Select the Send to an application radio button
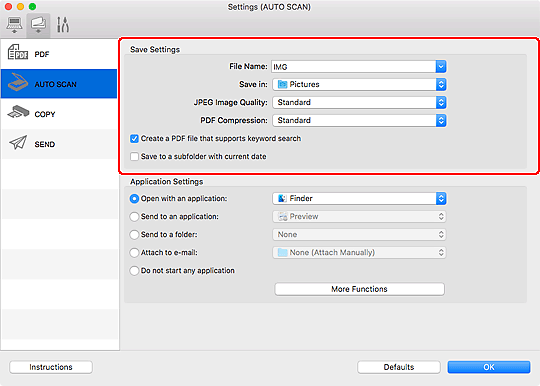The width and height of the screenshot is (540, 386). (134, 217)
